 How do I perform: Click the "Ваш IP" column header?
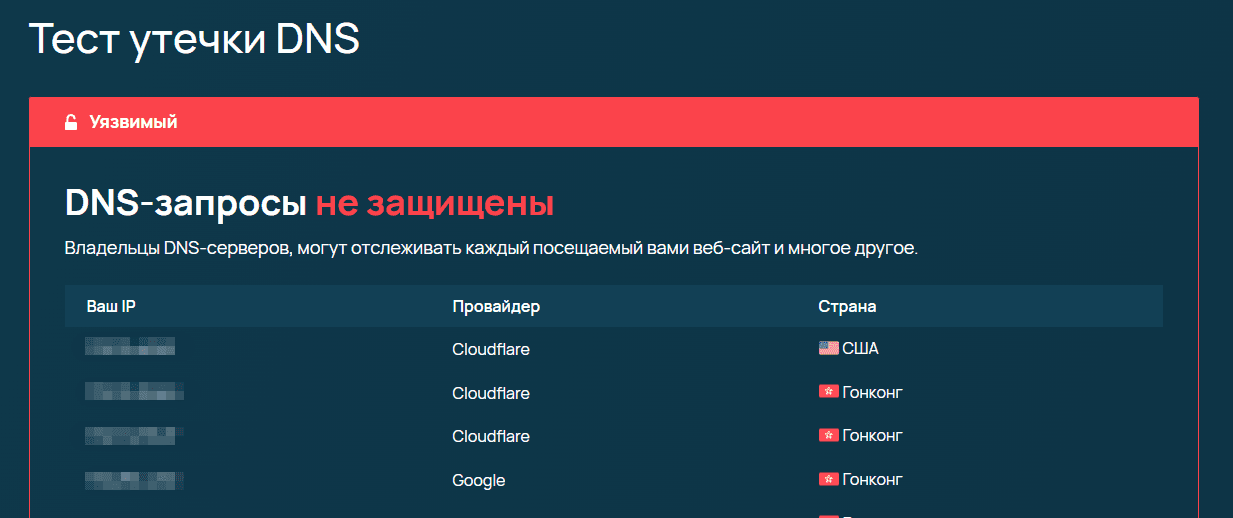111,306
